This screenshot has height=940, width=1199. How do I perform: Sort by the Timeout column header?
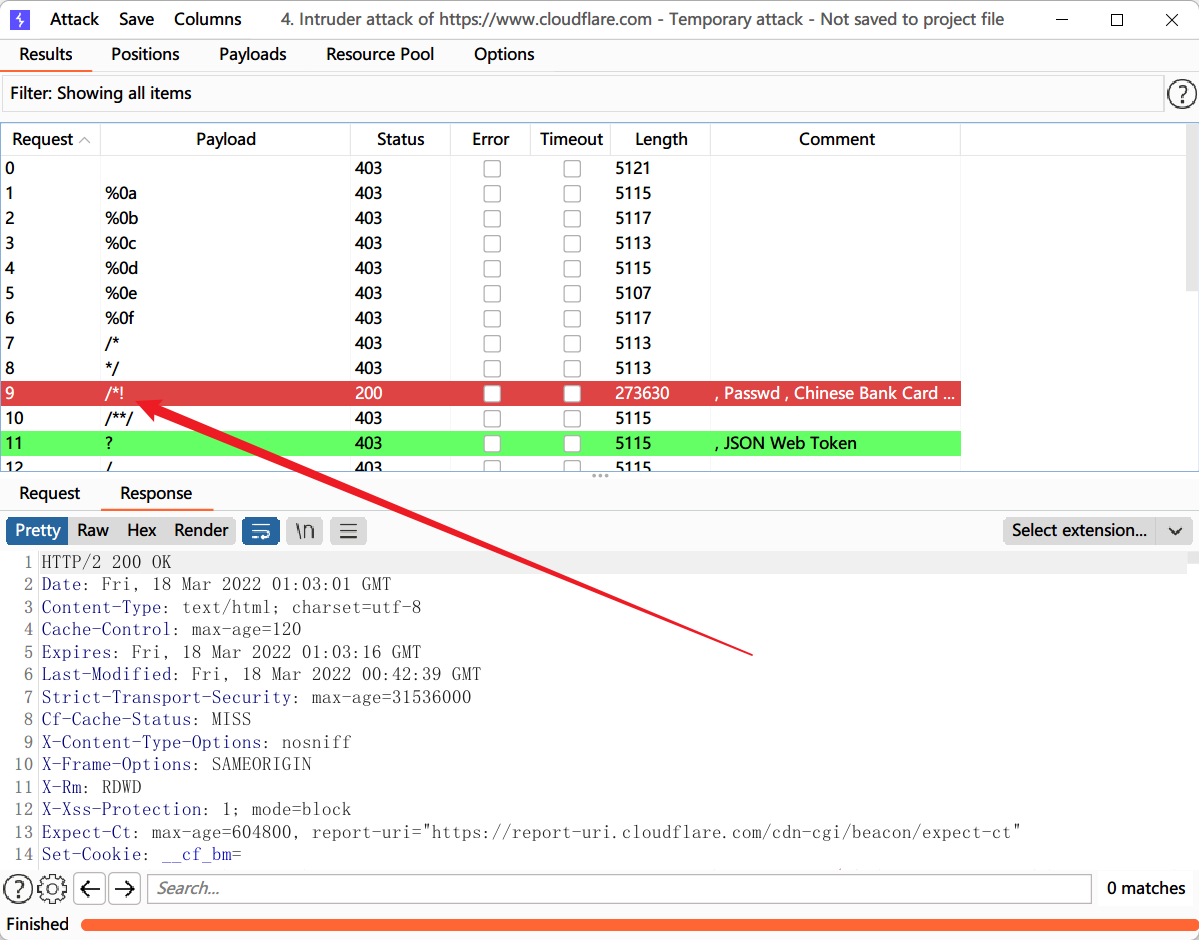571,140
